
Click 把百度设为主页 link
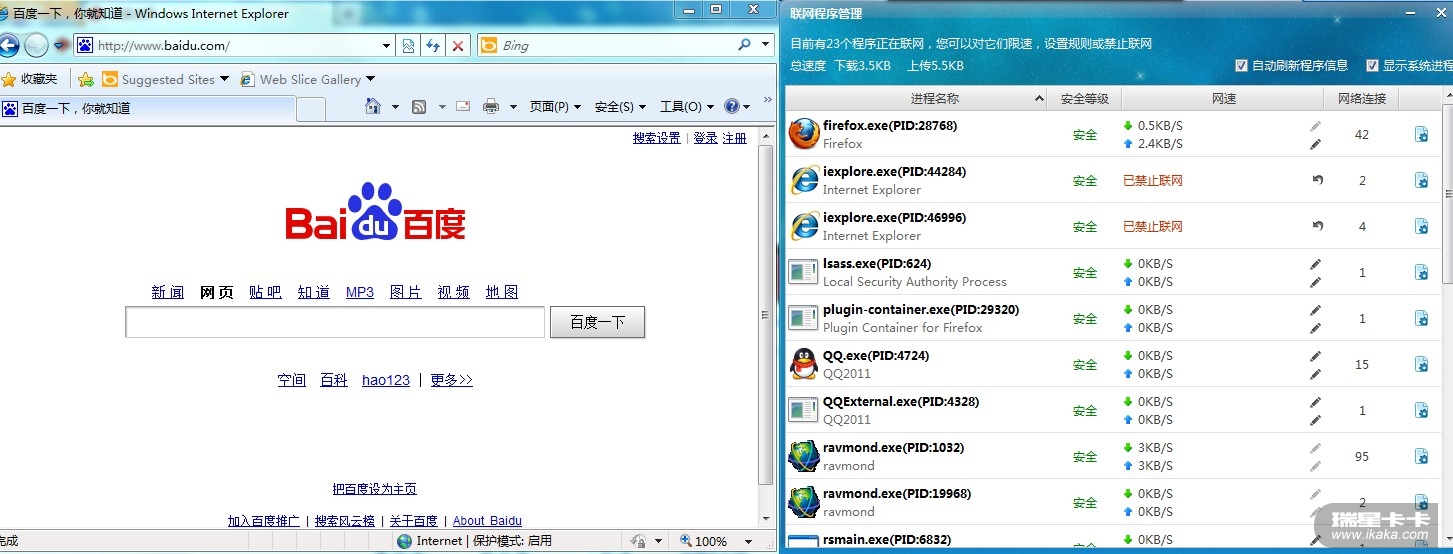pyautogui.click(x=374, y=489)
